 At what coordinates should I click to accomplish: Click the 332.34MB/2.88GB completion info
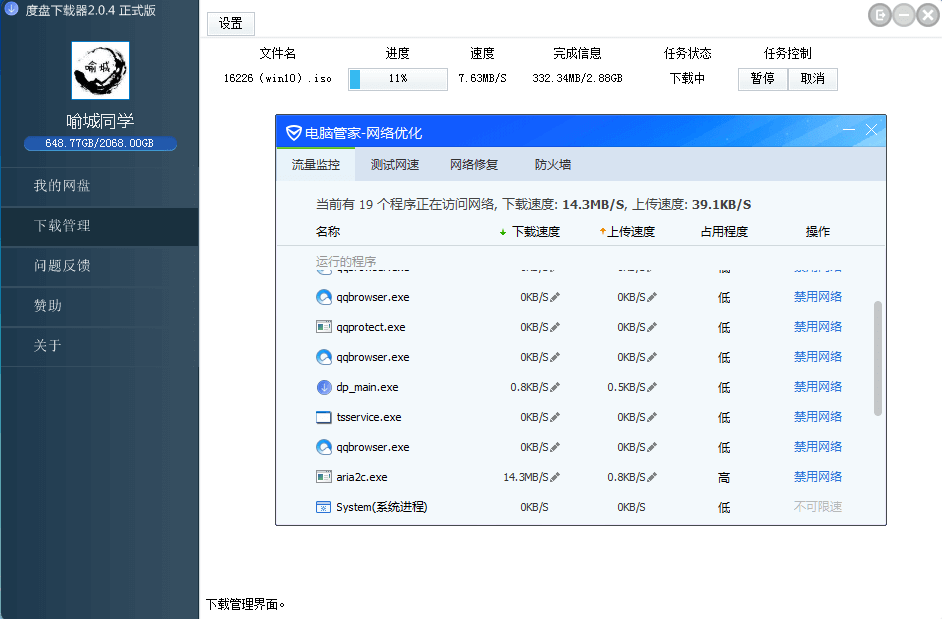[x=577, y=79]
